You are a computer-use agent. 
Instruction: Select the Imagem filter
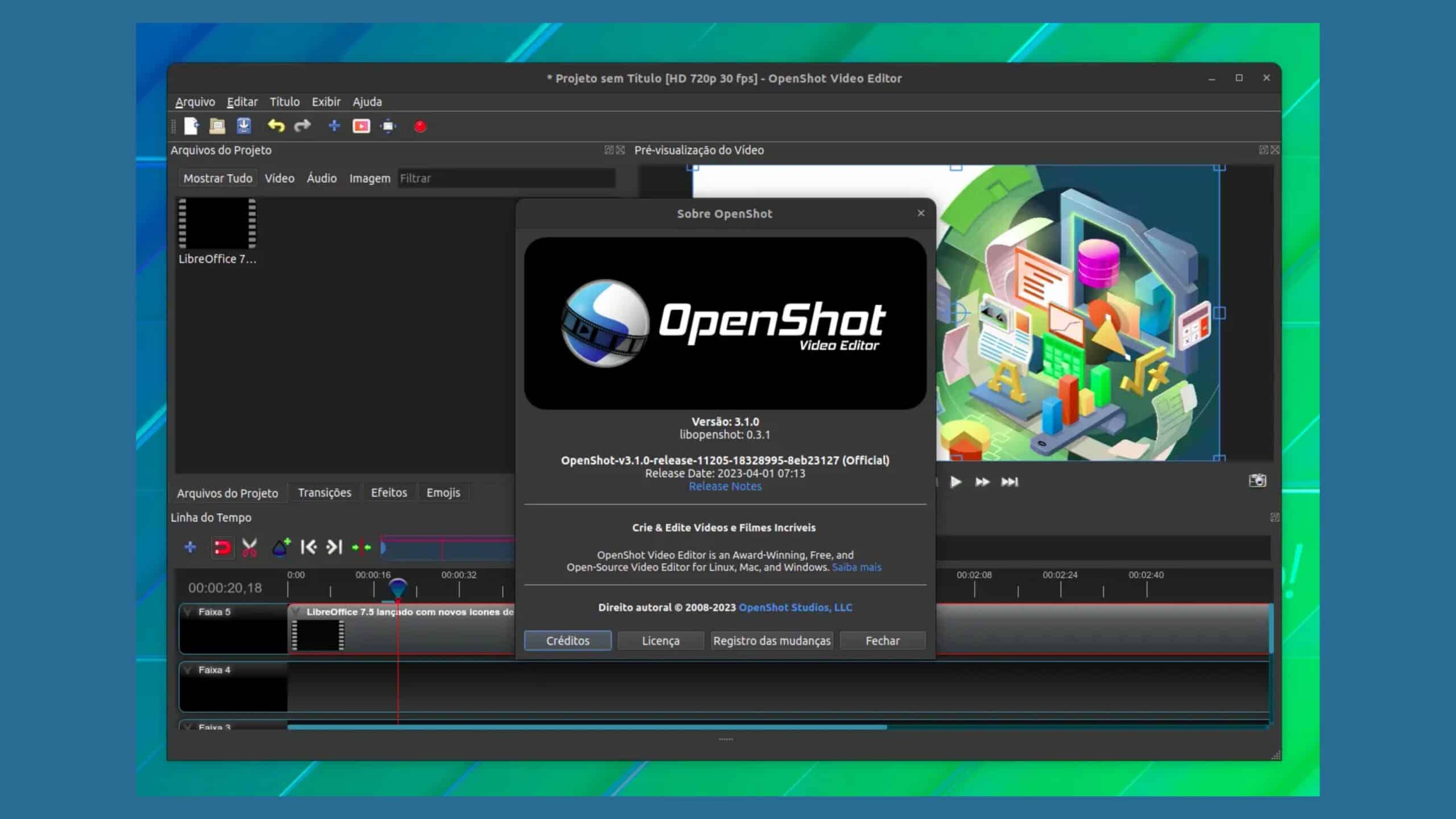(x=370, y=178)
